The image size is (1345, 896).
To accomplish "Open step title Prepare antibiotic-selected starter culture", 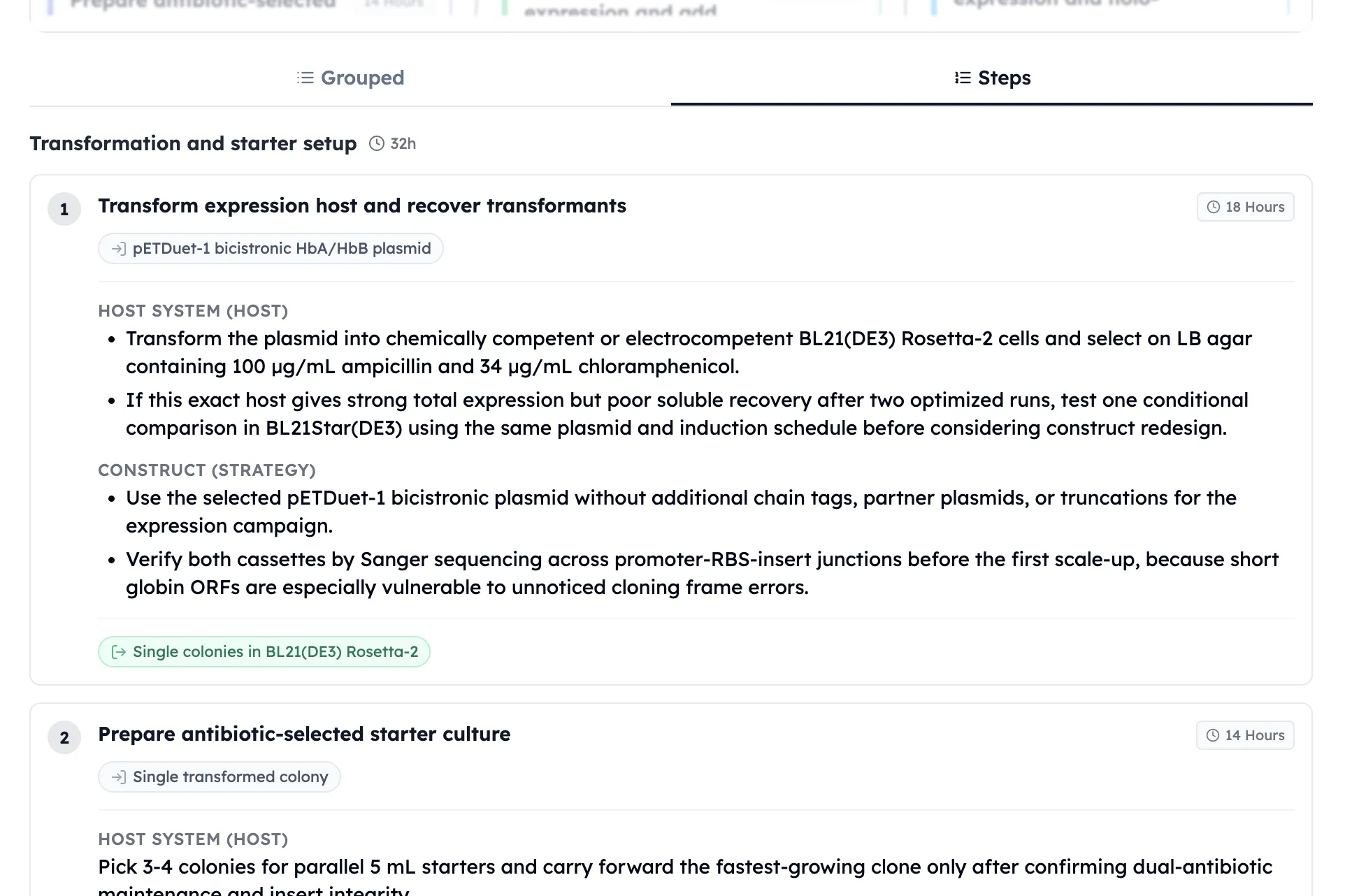I will tap(304, 734).
